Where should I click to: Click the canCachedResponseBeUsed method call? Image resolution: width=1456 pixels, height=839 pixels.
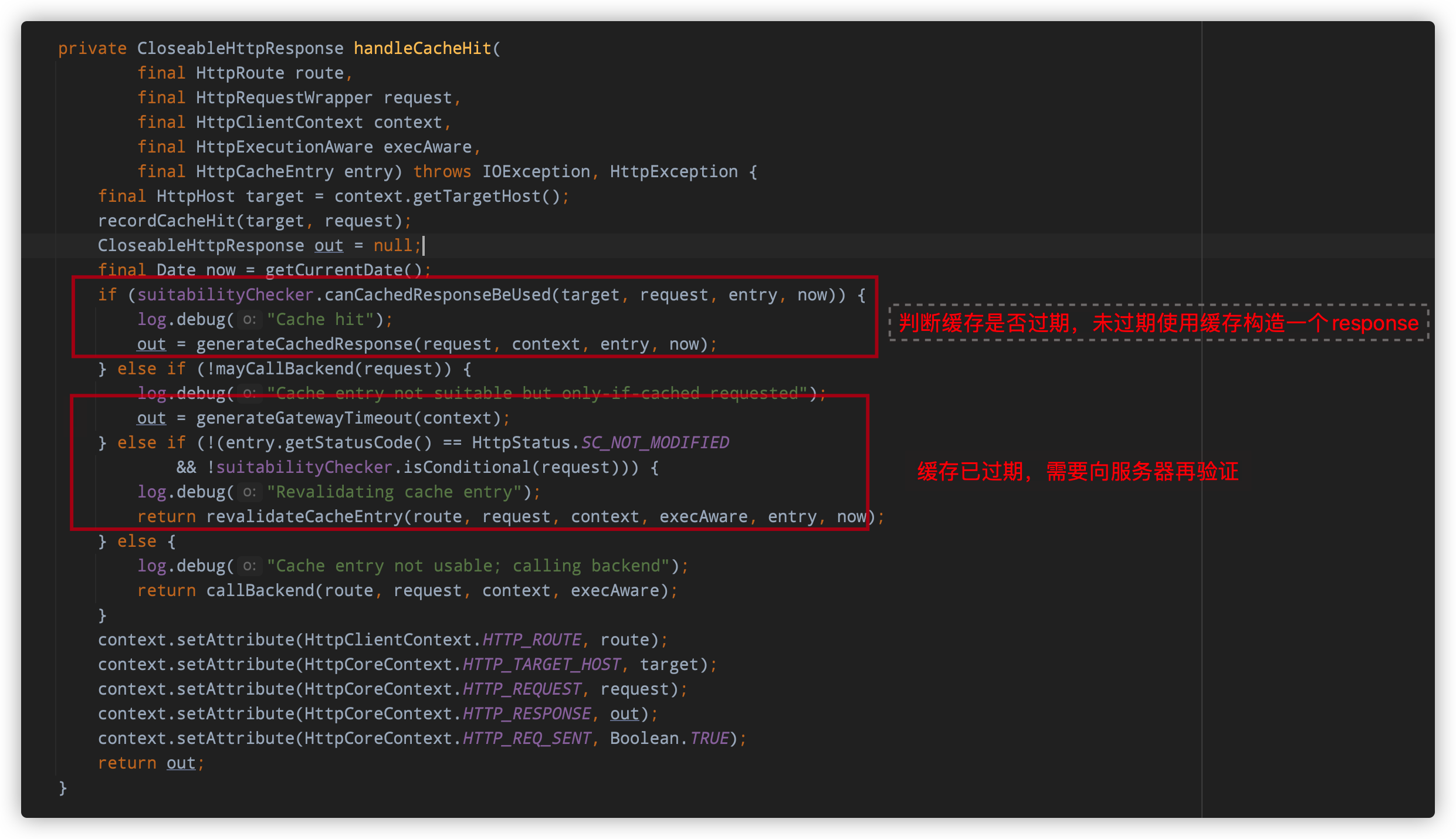click(437, 295)
